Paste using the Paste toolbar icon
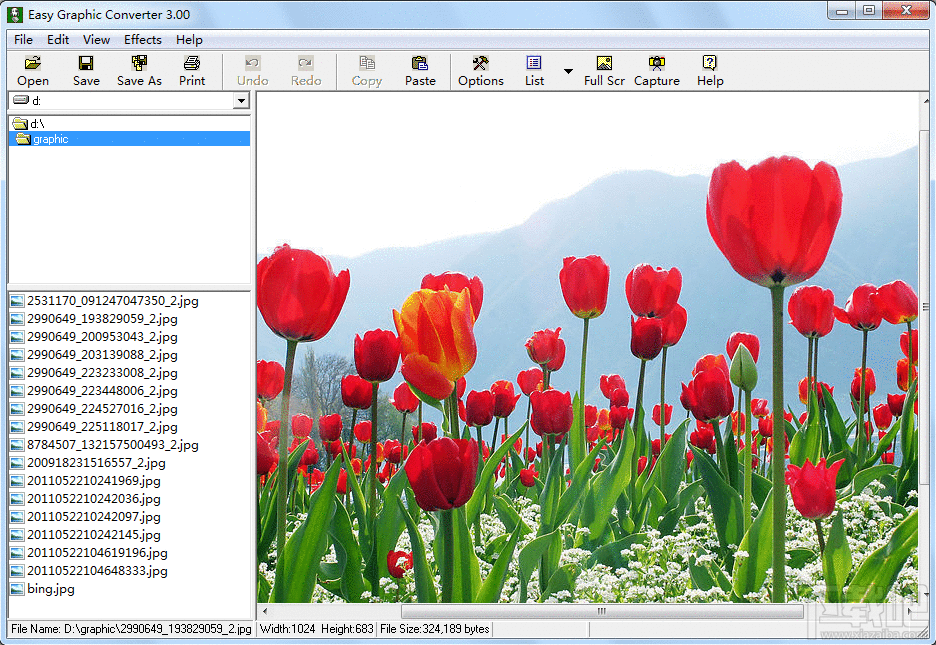 [420, 70]
